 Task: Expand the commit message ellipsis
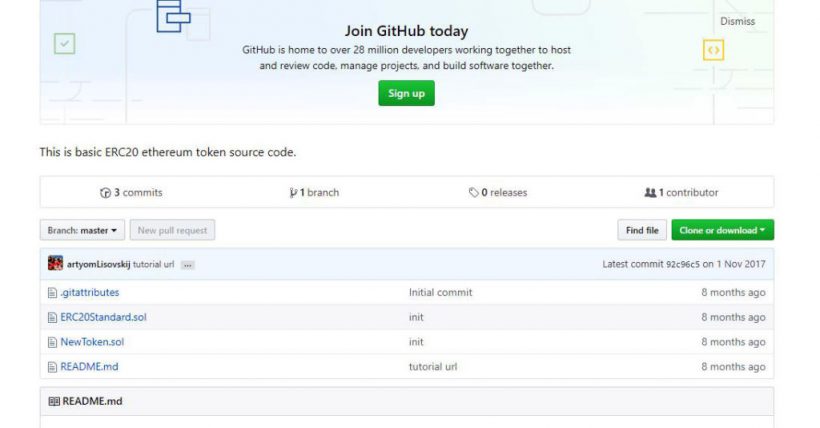(x=187, y=265)
